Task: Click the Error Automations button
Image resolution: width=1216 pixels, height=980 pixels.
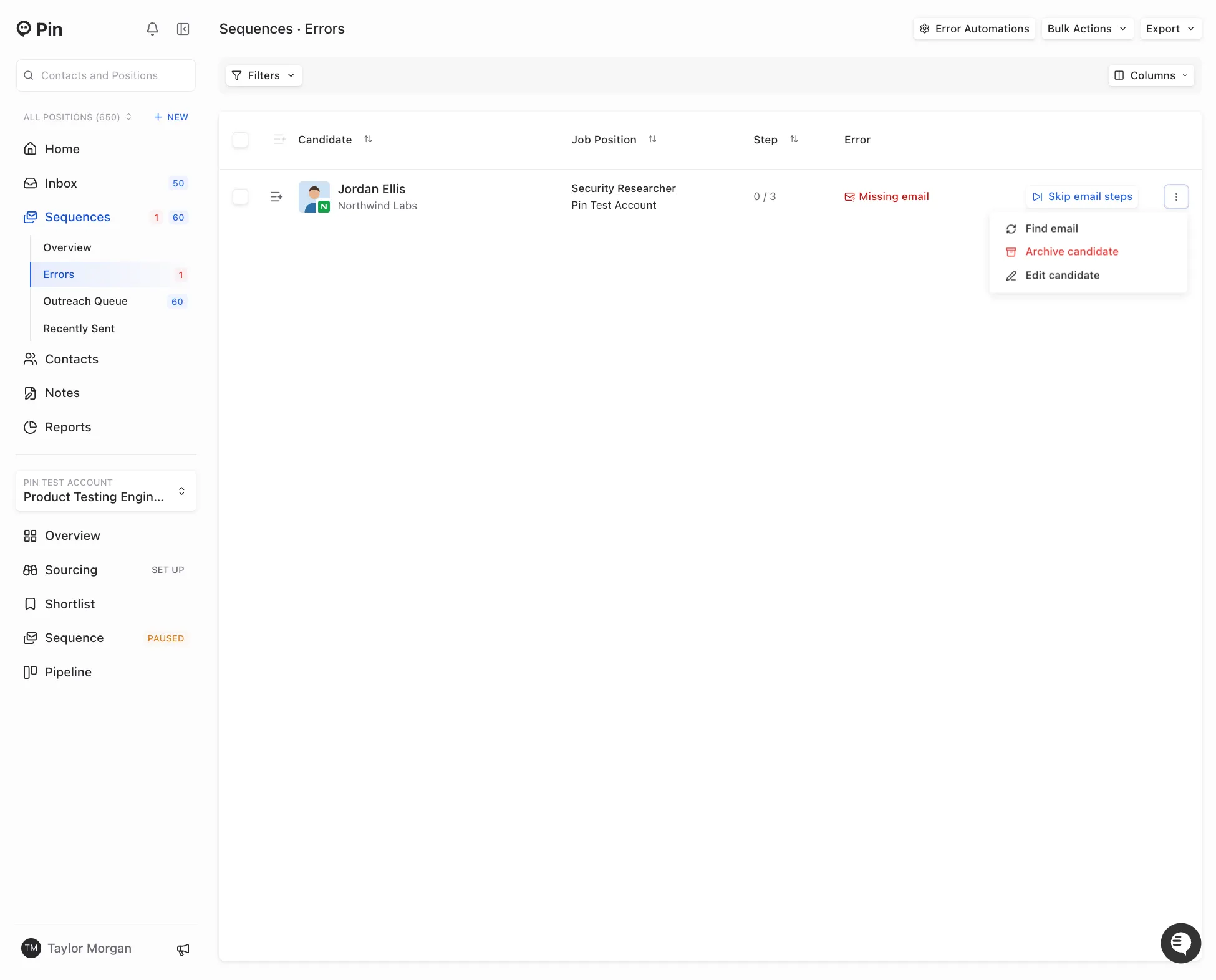Action: pos(974,29)
